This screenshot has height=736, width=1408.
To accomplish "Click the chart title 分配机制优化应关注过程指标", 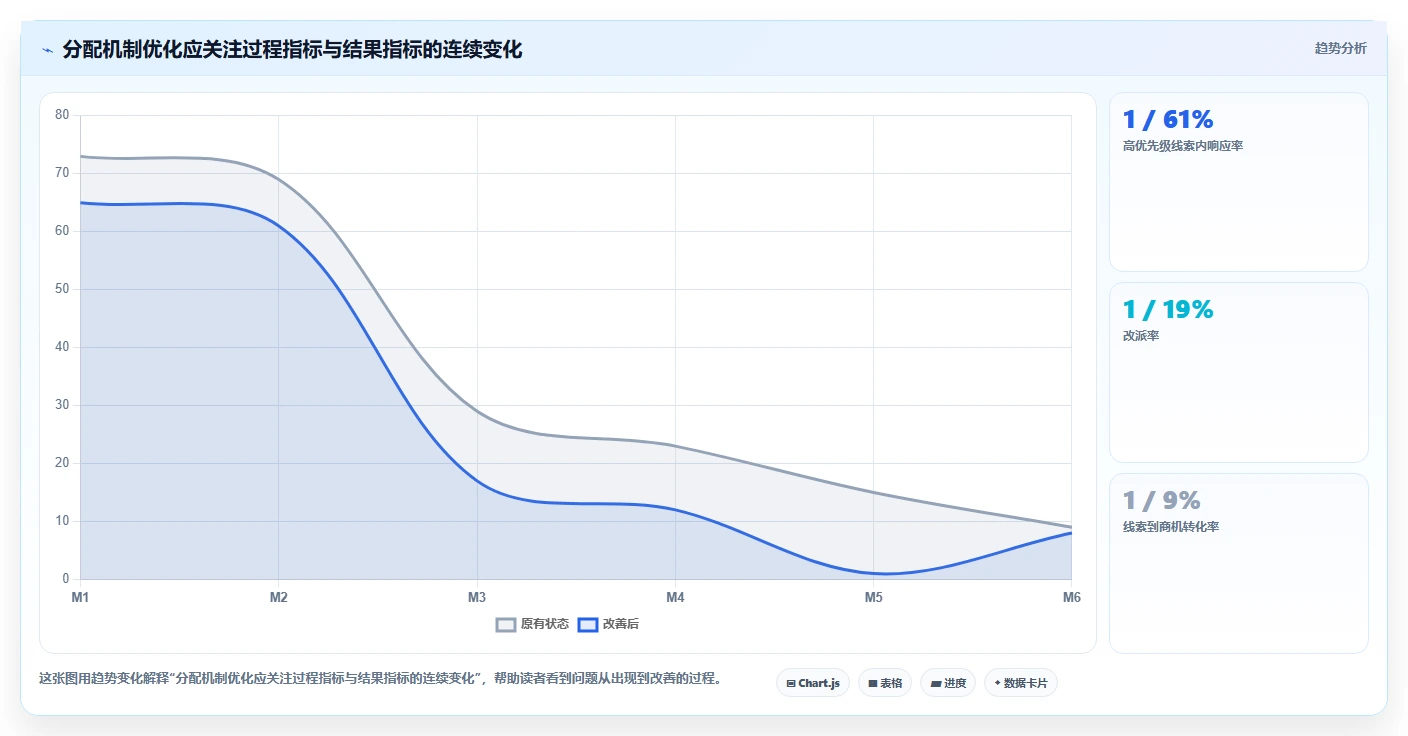I will (292, 50).
